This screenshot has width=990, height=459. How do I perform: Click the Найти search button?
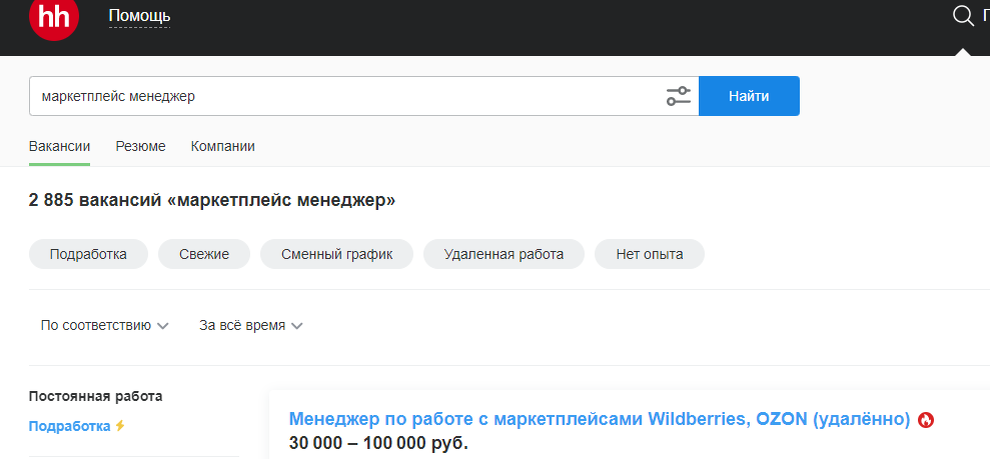tap(749, 96)
